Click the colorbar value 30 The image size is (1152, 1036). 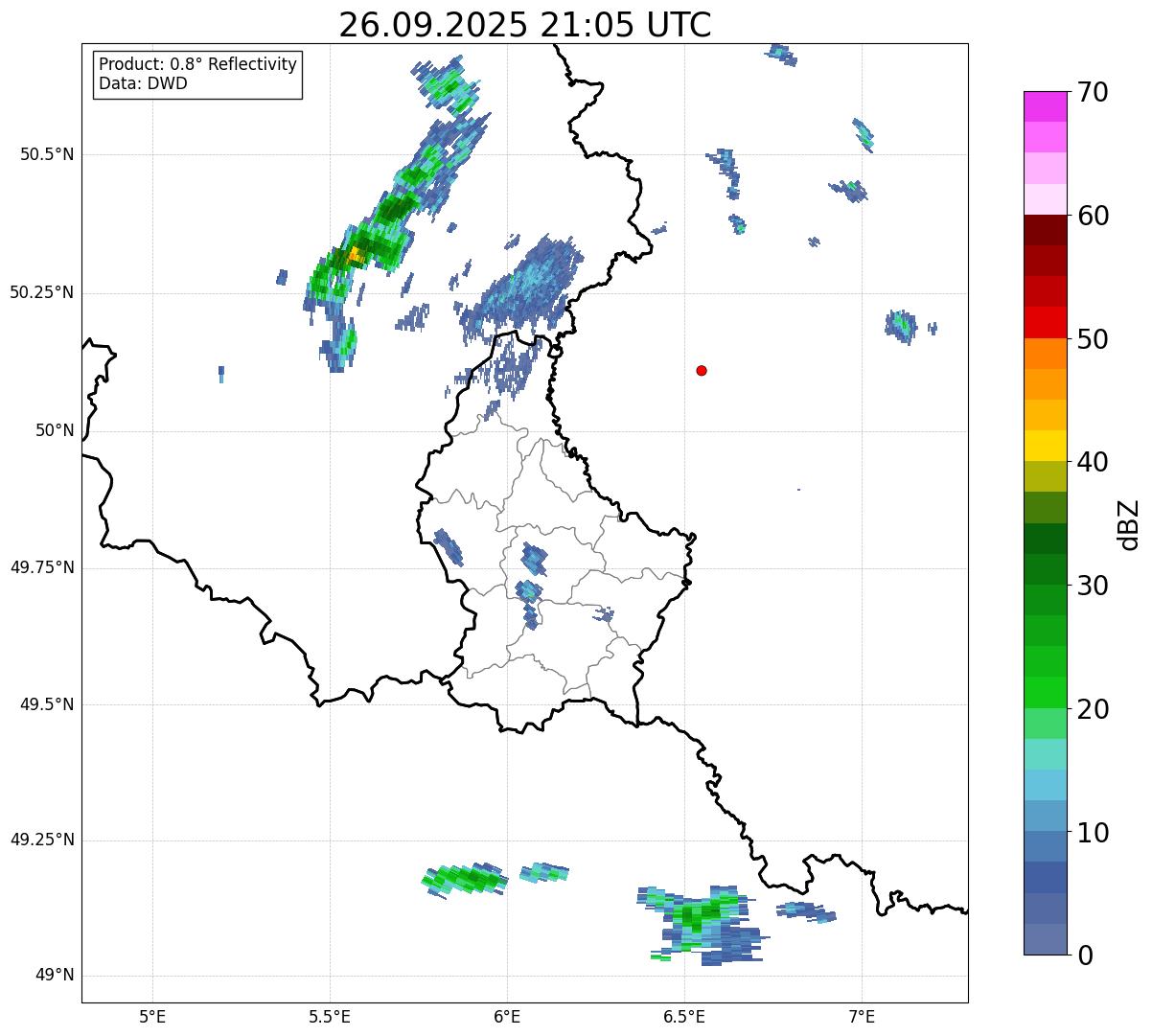[1093, 585]
